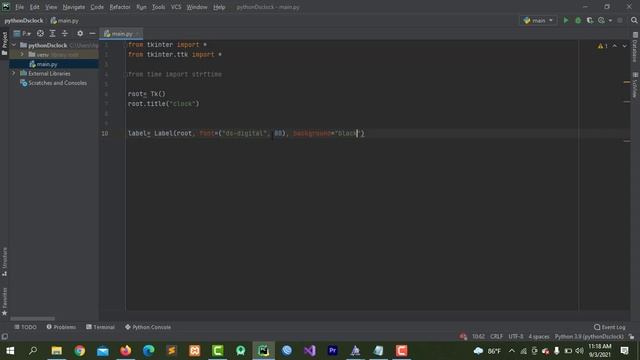Expand all items in Project panel
Image resolution: width=640 pixels, height=360 pixels.
pos(52,33)
